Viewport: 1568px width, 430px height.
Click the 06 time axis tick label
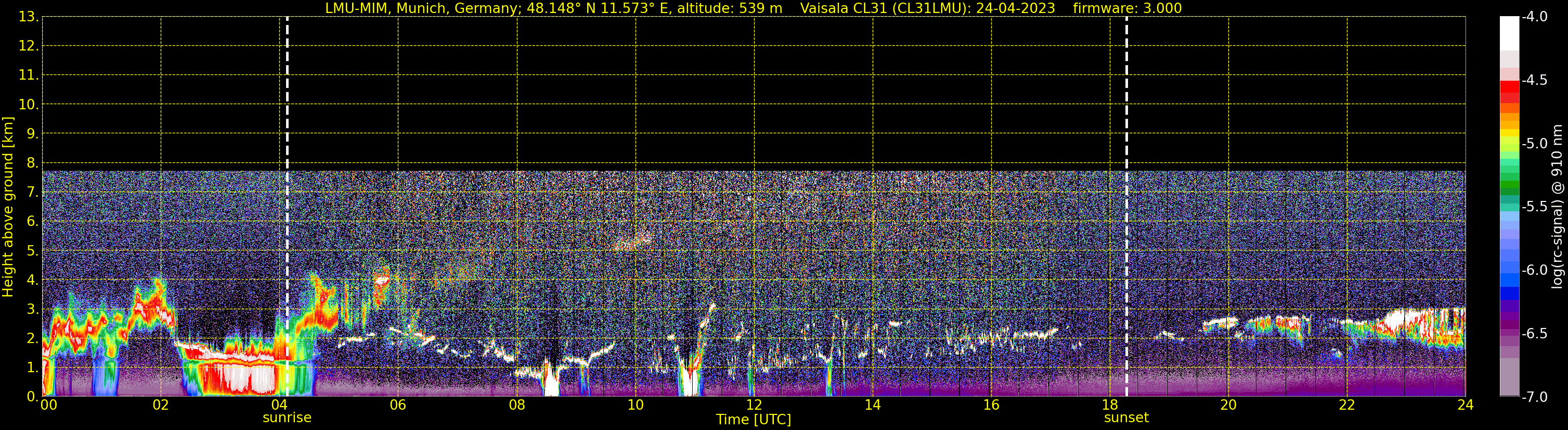[398, 404]
